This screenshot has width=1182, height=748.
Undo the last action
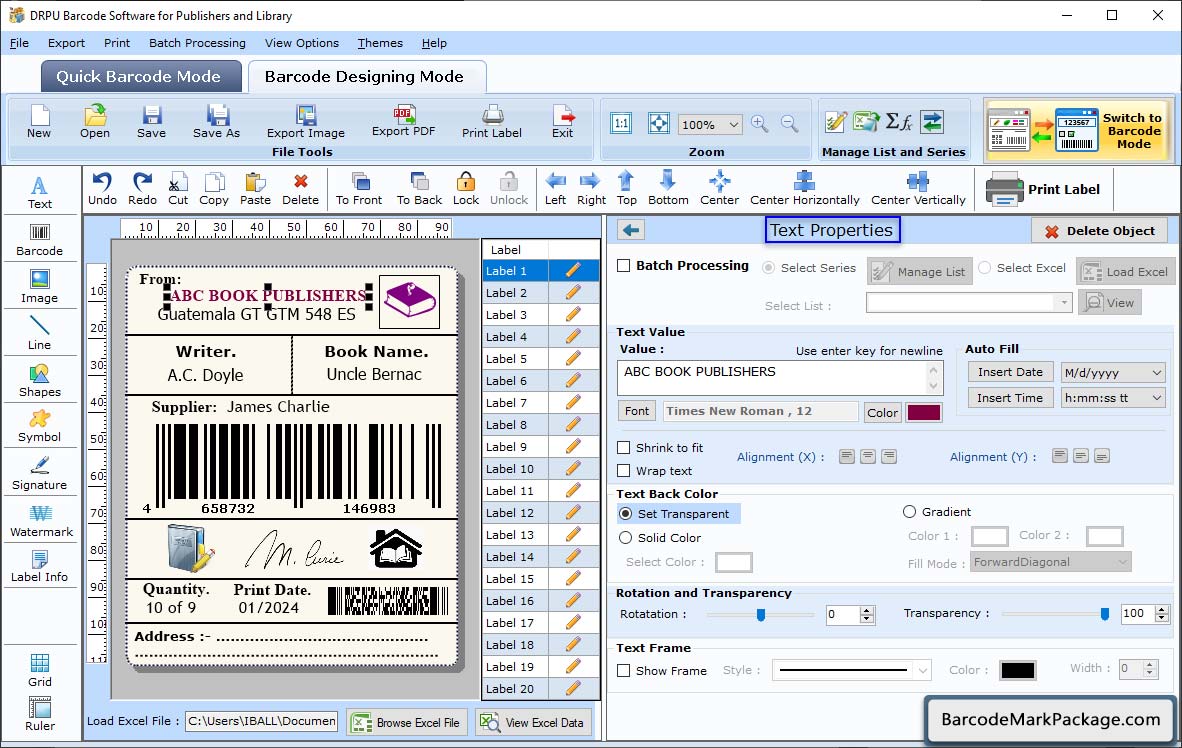[102, 189]
